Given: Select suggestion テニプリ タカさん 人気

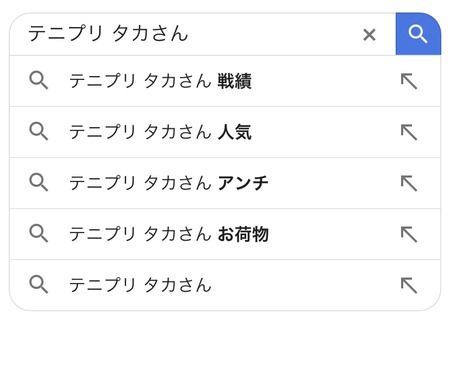Looking at the screenshot, I should click(x=225, y=132).
